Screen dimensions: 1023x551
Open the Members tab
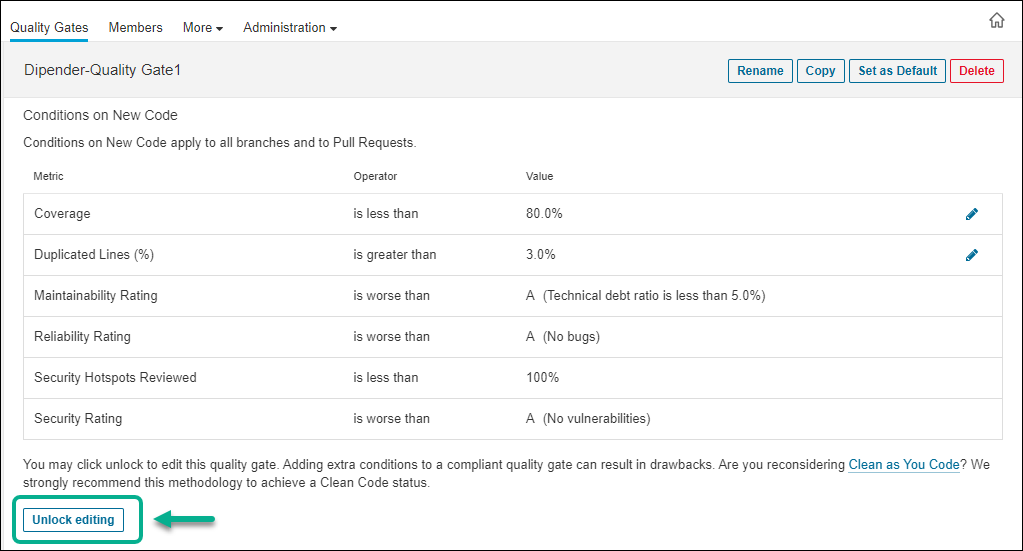[x=135, y=28]
